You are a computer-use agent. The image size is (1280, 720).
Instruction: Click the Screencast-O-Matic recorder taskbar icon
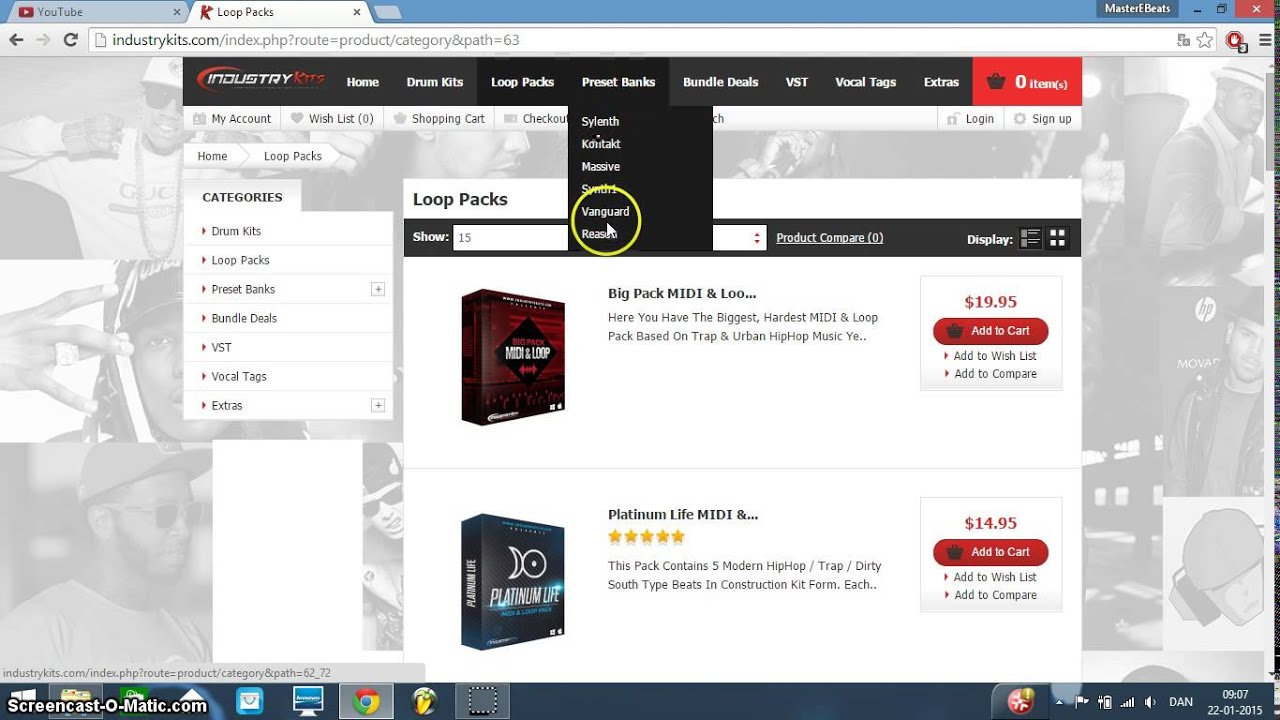(483, 701)
